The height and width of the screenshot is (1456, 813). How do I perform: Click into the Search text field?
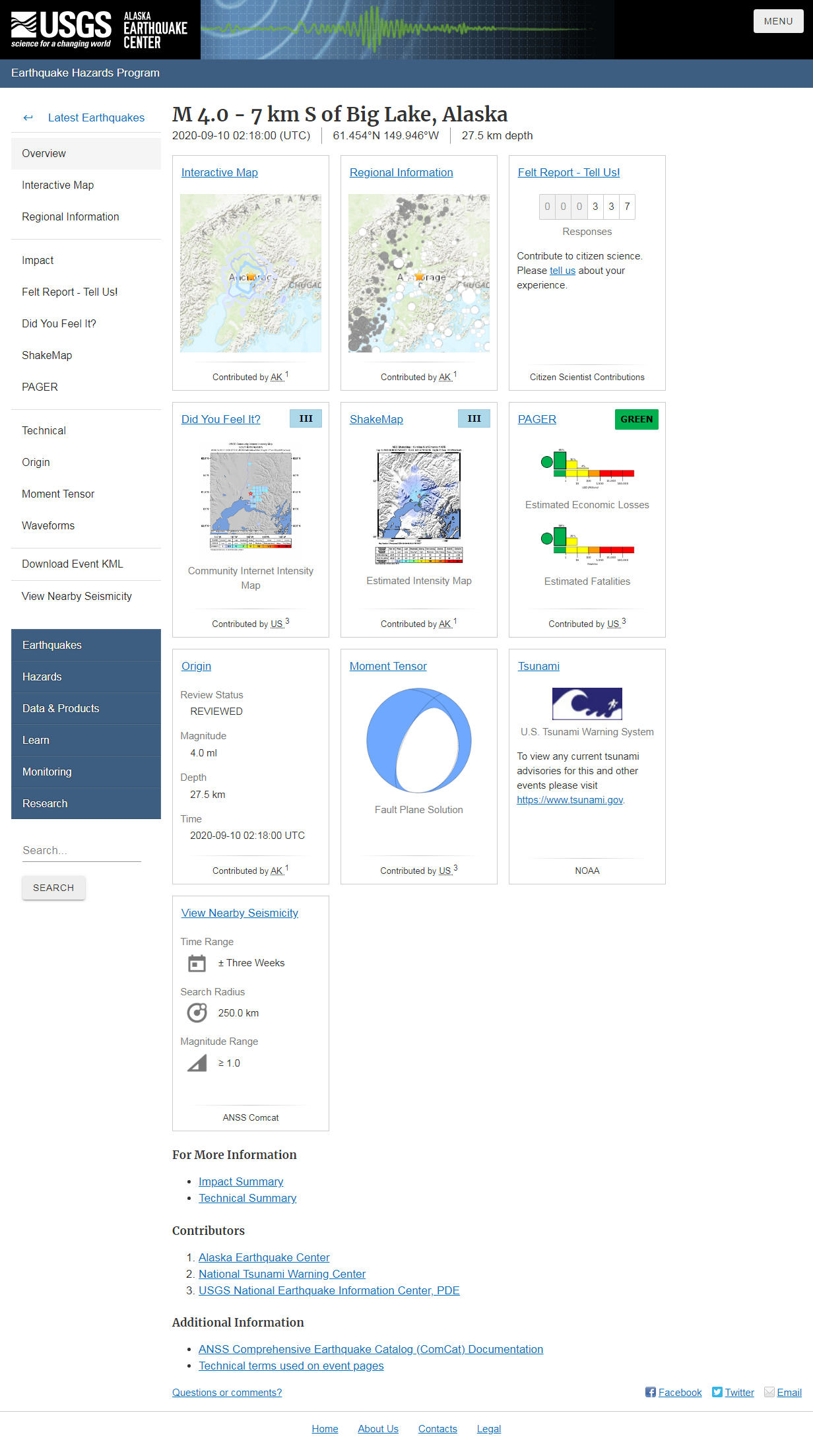[81, 850]
